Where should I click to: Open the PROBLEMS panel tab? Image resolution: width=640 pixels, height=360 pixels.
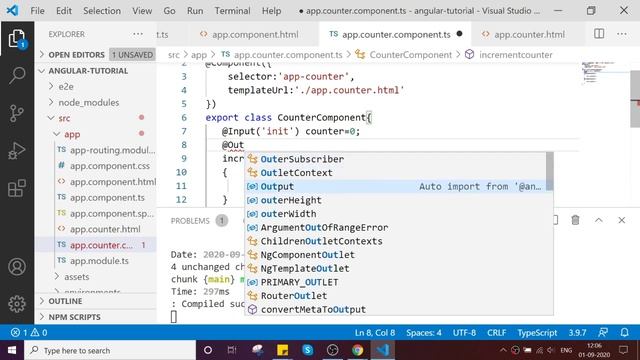click(x=190, y=221)
